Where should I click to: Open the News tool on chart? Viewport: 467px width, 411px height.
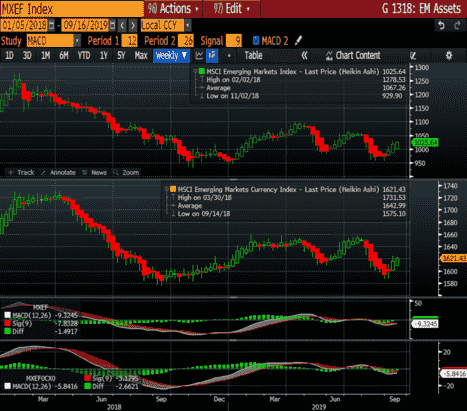coord(95,172)
